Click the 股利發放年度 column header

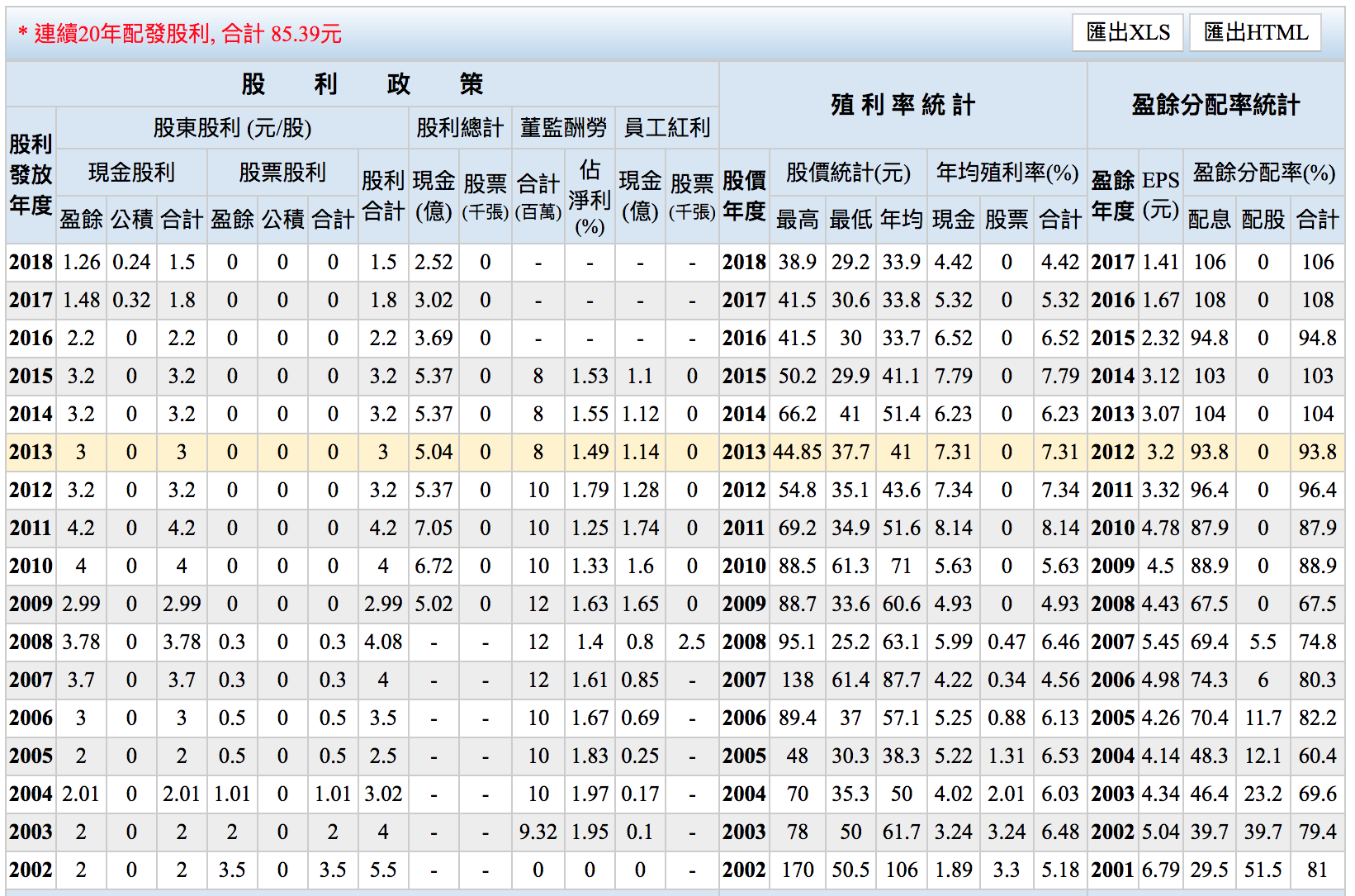coord(31,174)
